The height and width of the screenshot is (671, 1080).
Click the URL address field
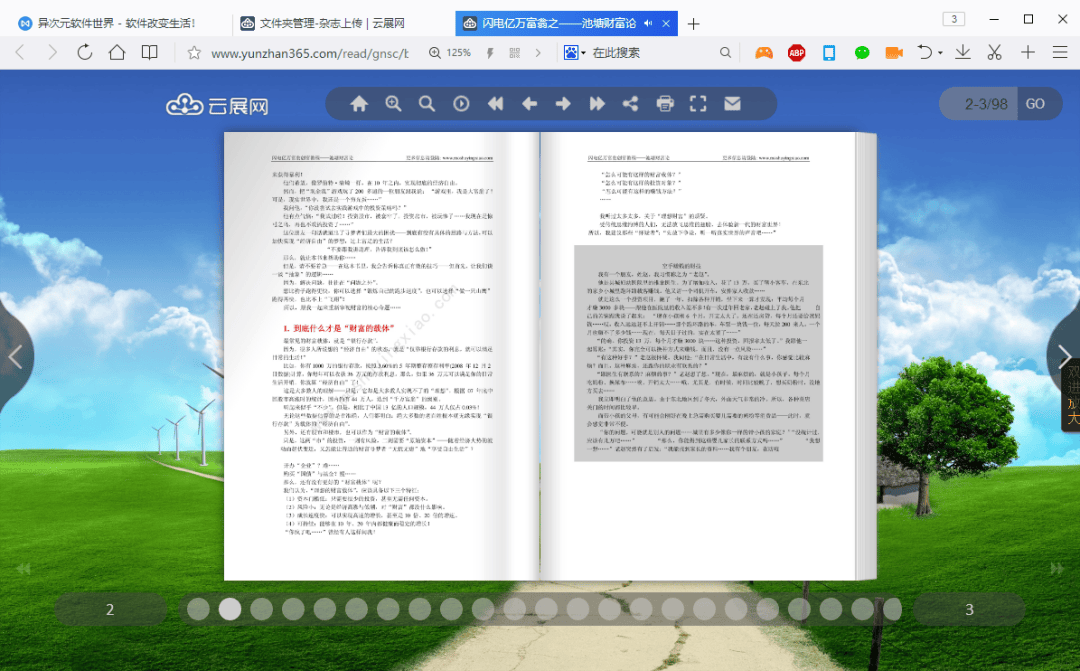[x=310, y=53]
